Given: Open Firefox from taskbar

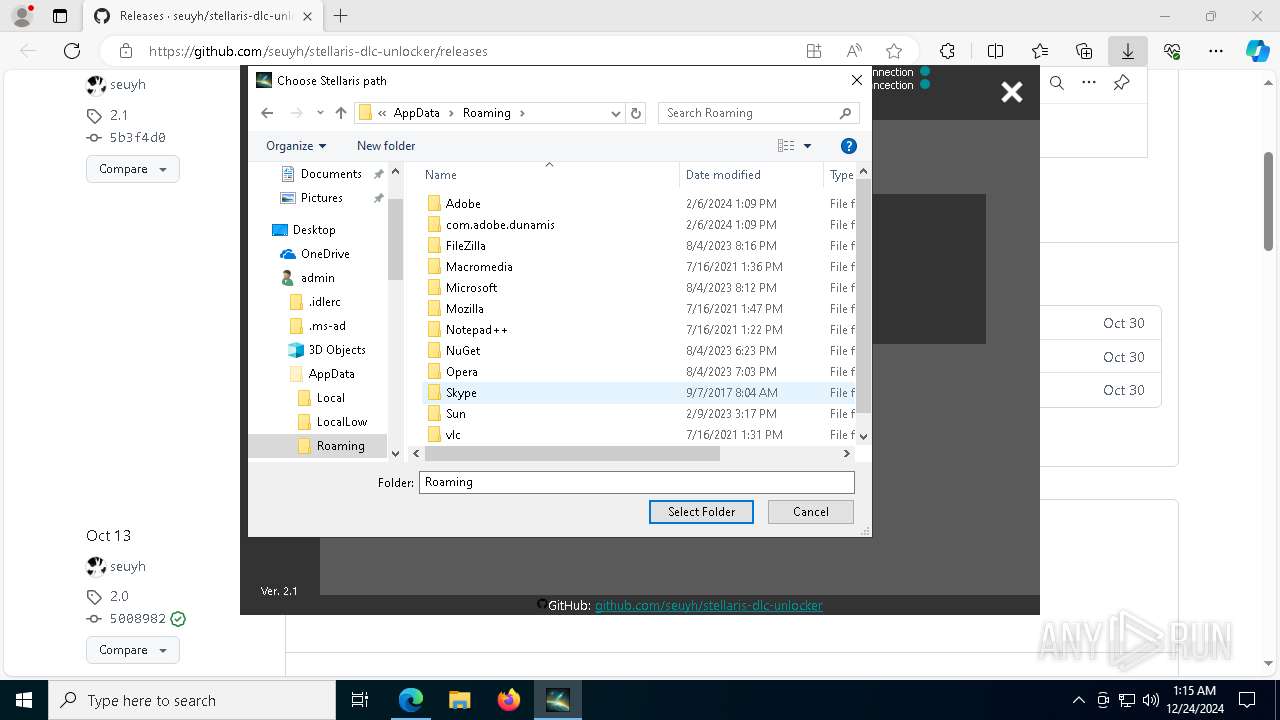Looking at the screenshot, I should pyautogui.click(x=509, y=700).
